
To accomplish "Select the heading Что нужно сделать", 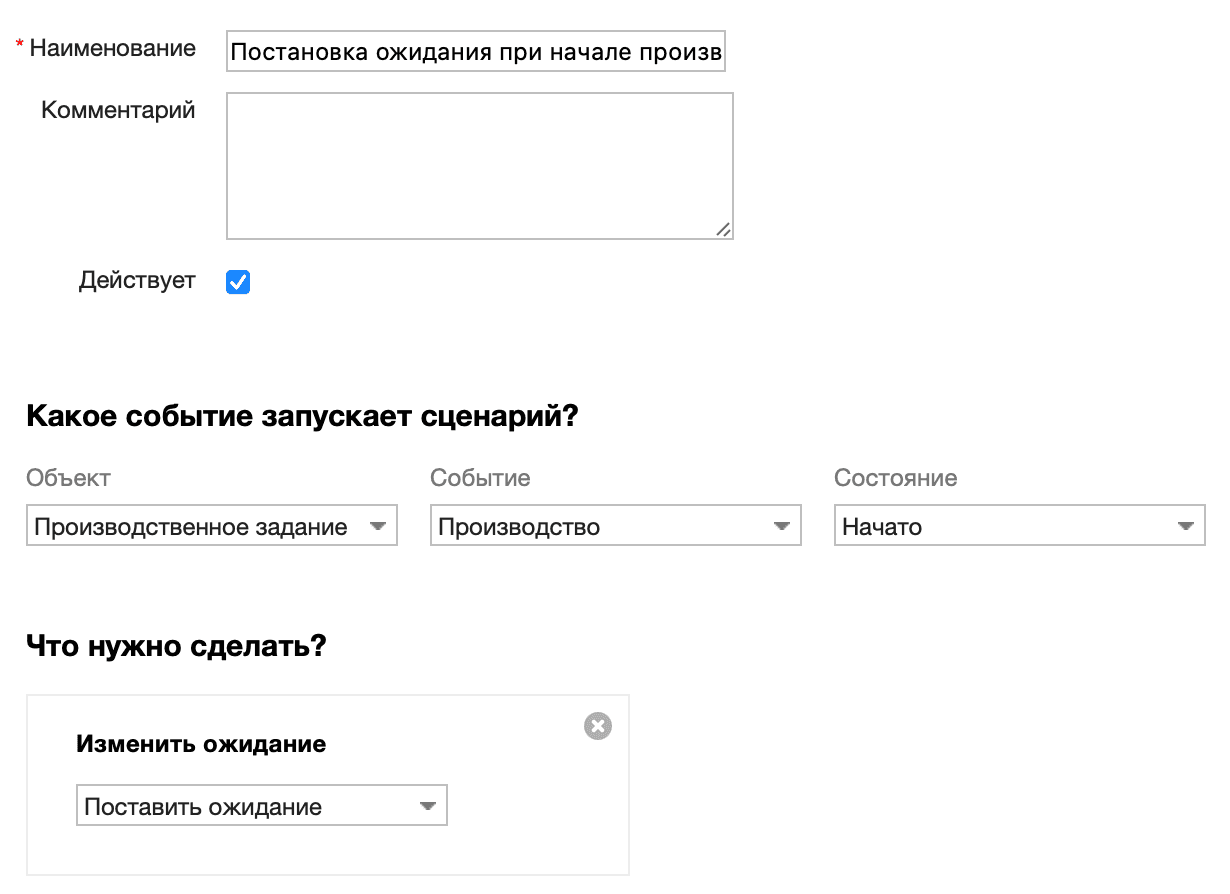I will [175, 645].
